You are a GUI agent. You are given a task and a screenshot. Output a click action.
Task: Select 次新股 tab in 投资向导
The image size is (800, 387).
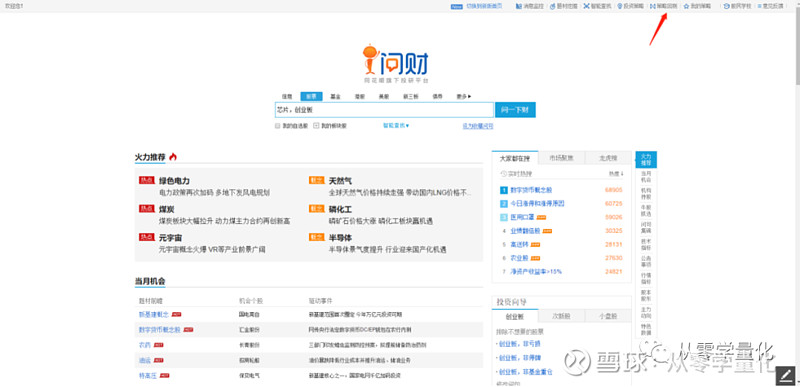tap(561, 316)
